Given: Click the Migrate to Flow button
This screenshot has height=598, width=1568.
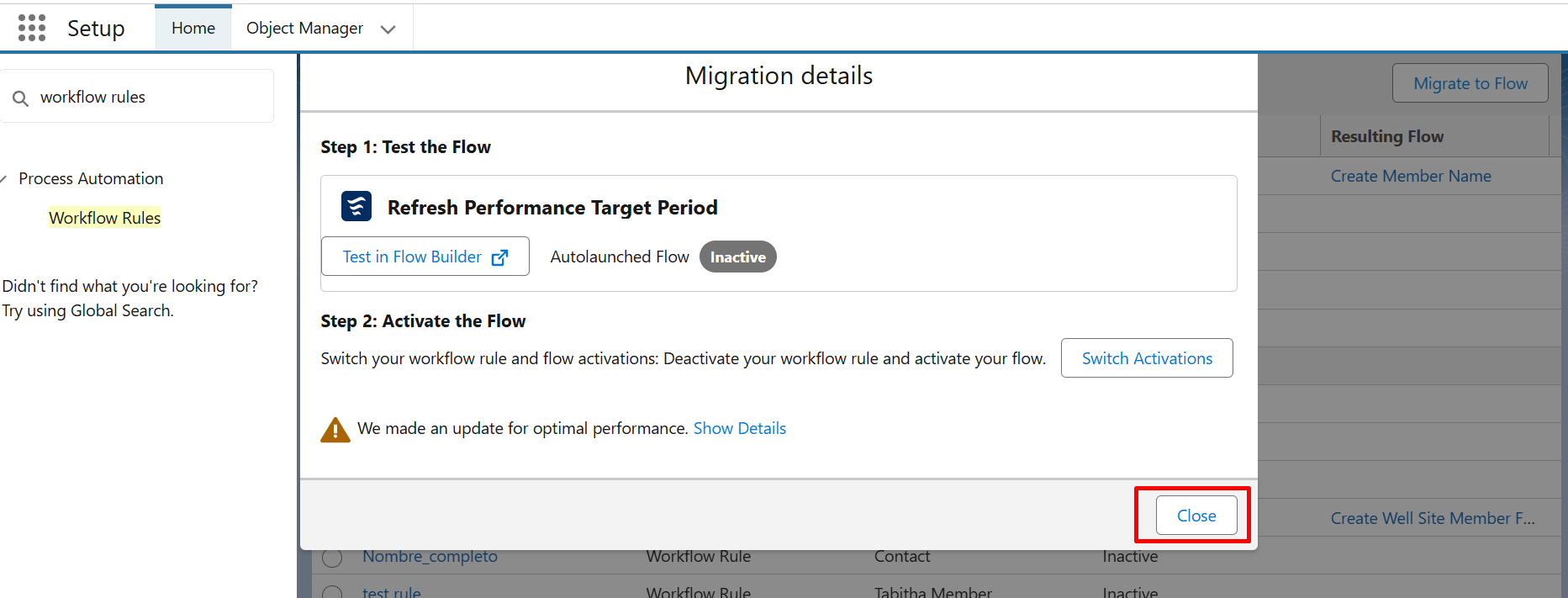Looking at the screenshot, I should coord(1470,83).
